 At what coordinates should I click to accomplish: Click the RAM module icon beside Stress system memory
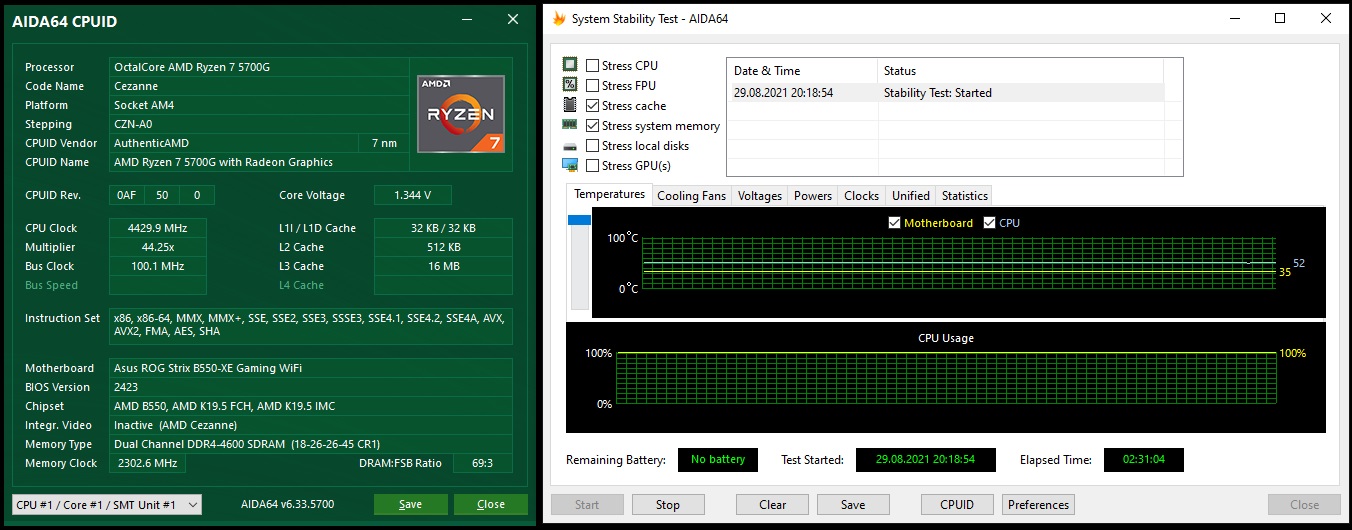click(x=570, y=125)
